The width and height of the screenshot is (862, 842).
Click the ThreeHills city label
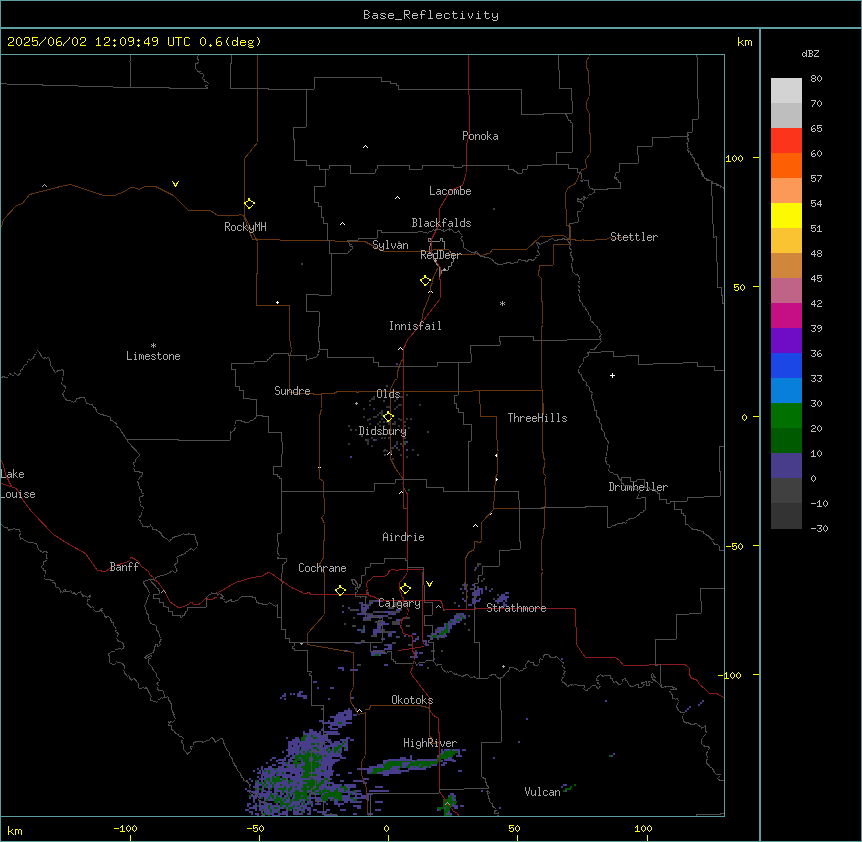537,418
